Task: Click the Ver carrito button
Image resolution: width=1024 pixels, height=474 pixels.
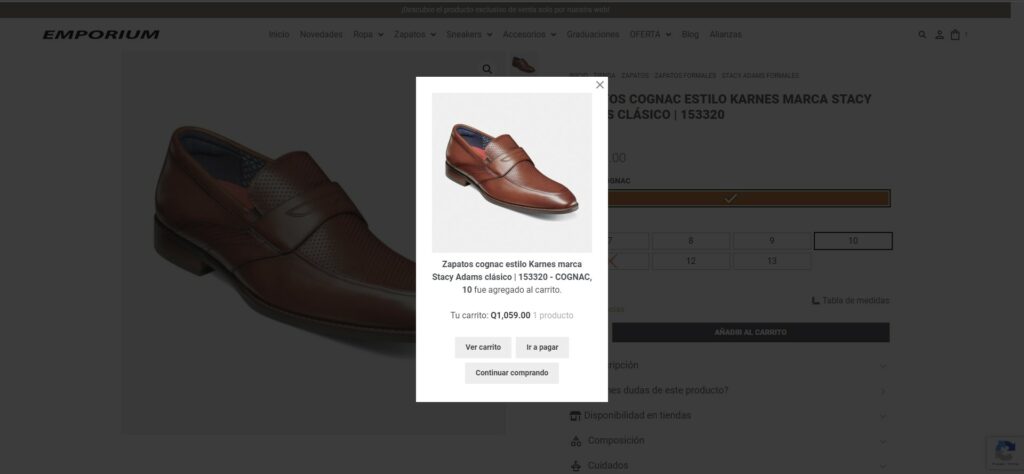Action: (x=483, y=347)
